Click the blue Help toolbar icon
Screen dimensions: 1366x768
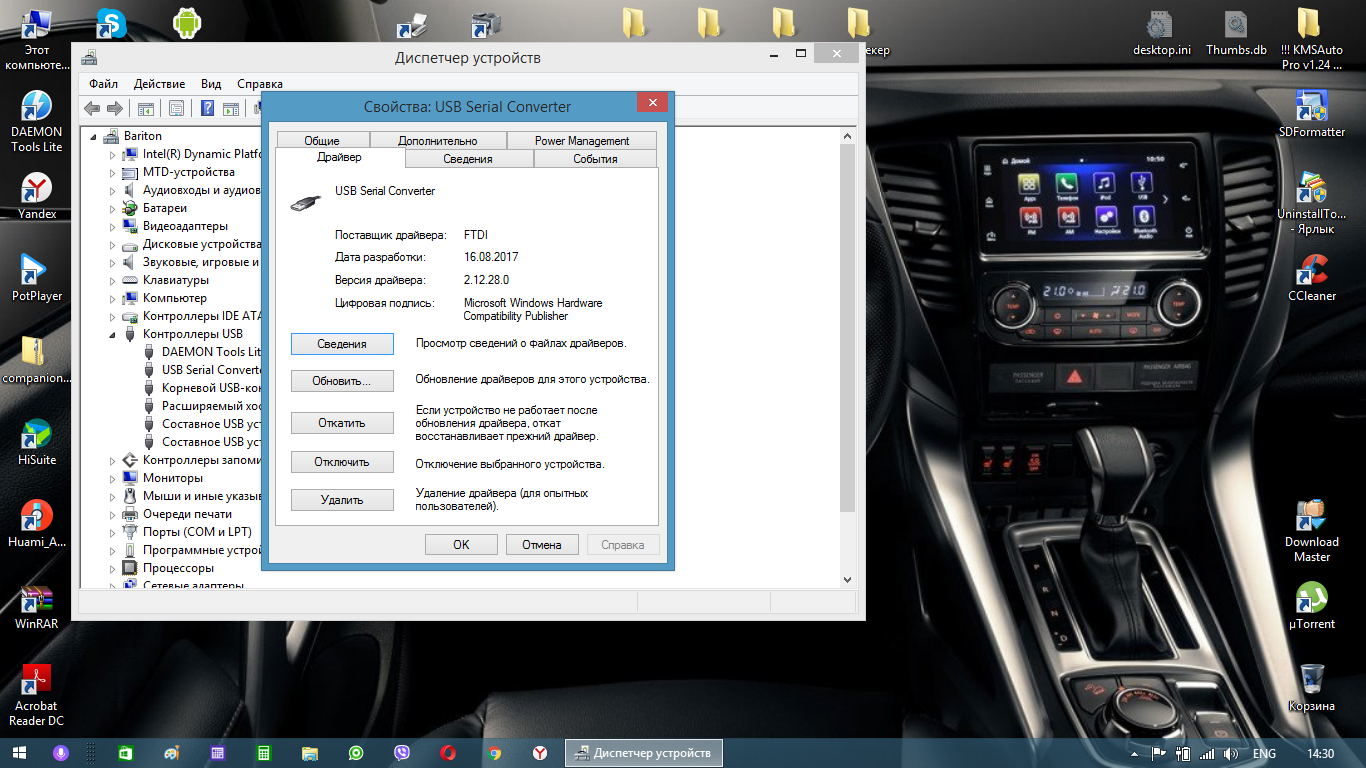tap(208, 108)
